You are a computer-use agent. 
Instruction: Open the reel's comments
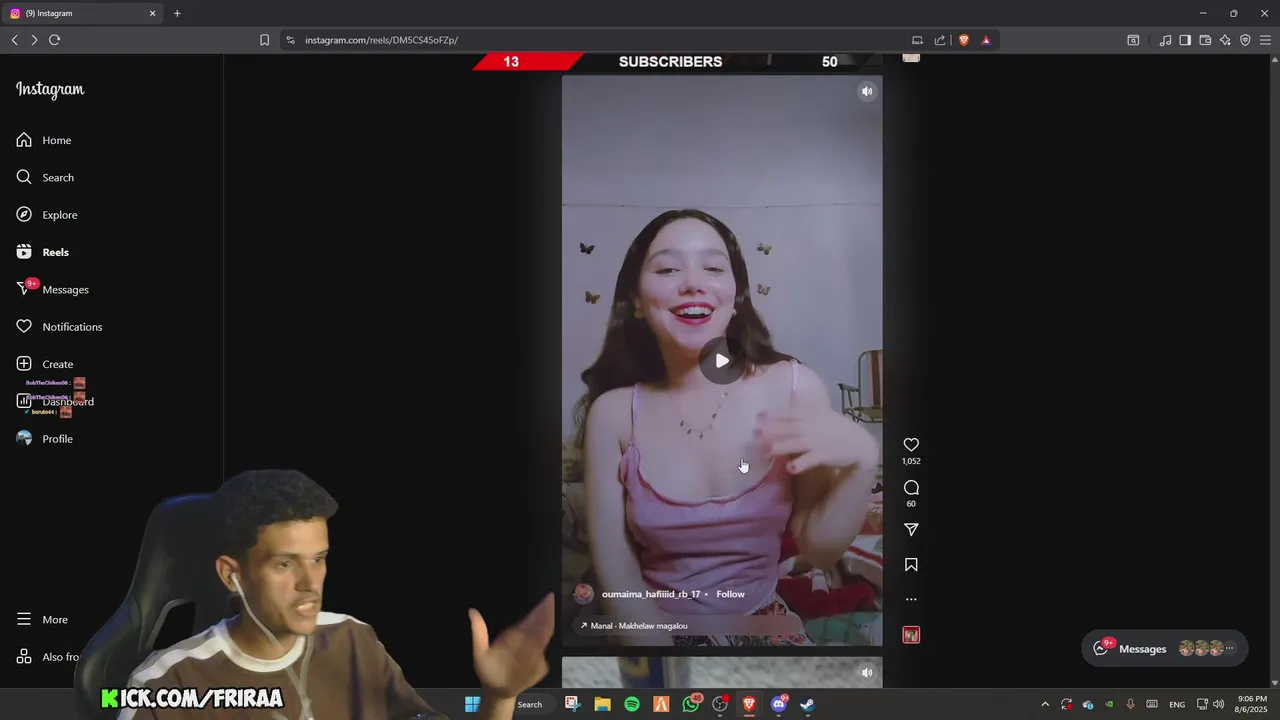[x=911, y=488]
